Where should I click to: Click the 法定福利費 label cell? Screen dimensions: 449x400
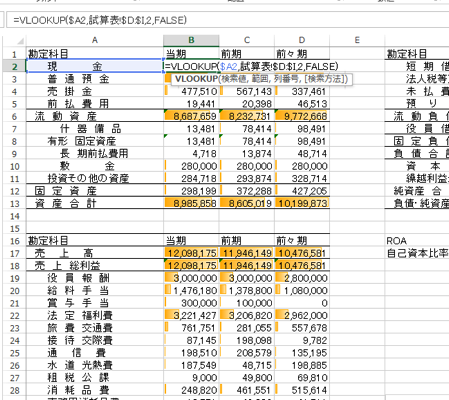(x=95, y=315)
